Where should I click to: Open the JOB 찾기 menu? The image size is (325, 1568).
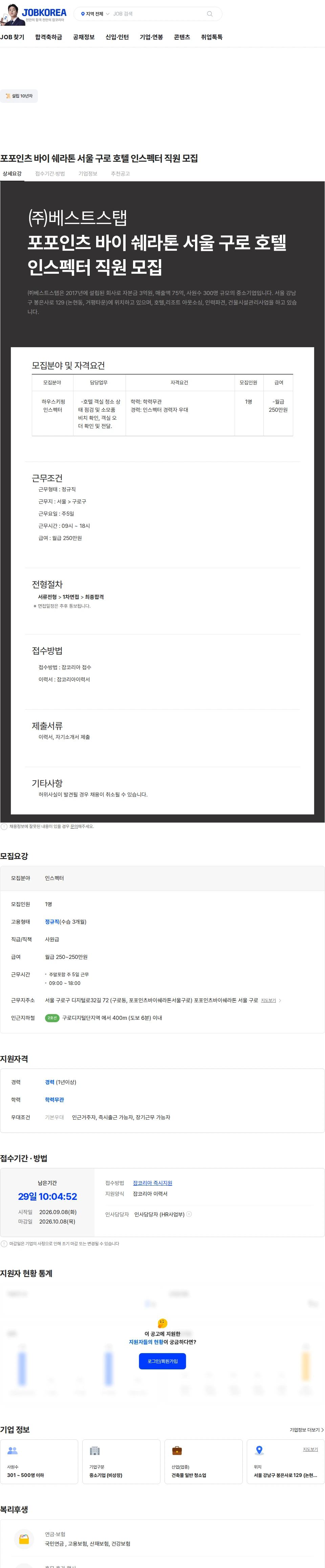pos(12,37)
